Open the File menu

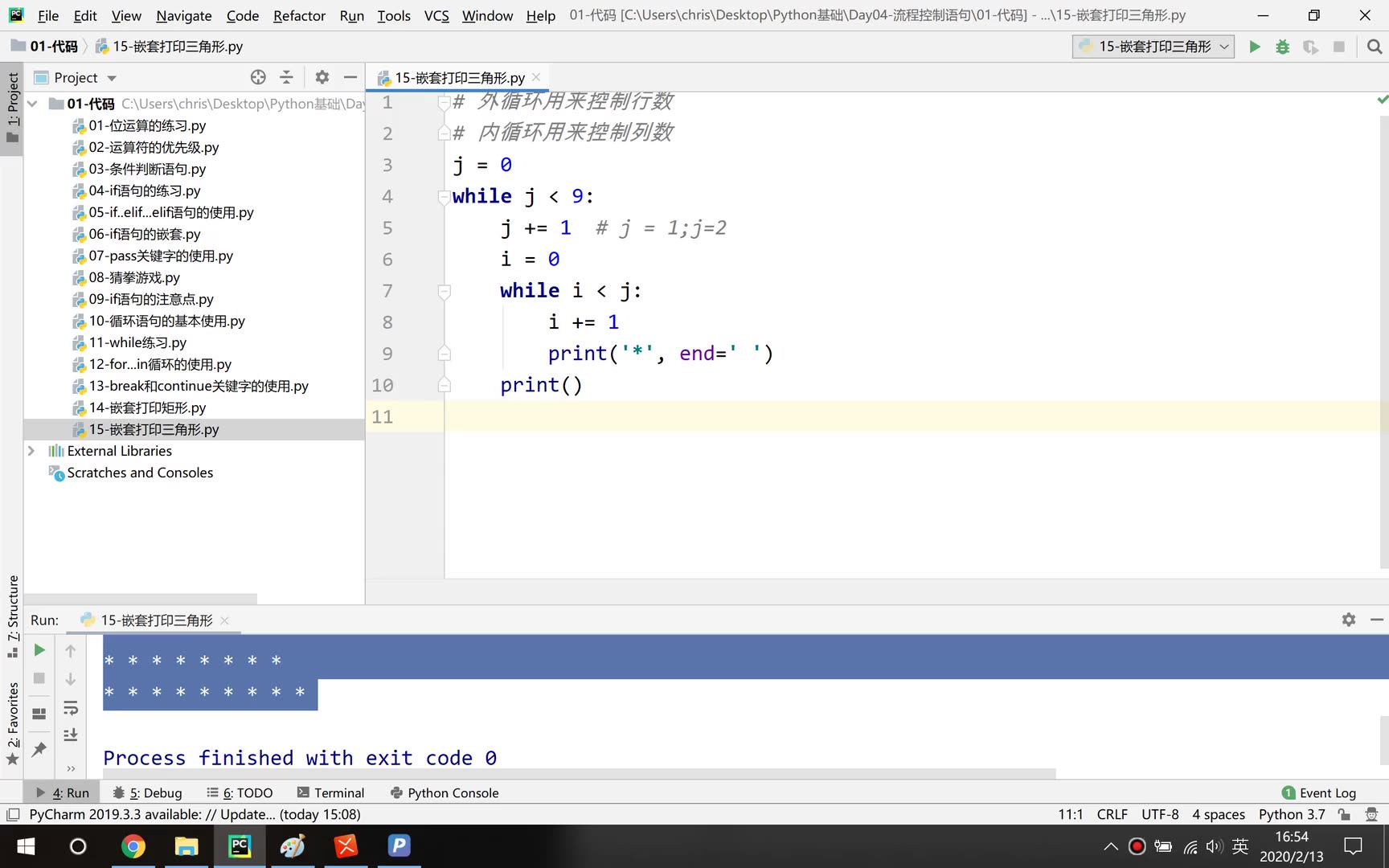point(47,15)
